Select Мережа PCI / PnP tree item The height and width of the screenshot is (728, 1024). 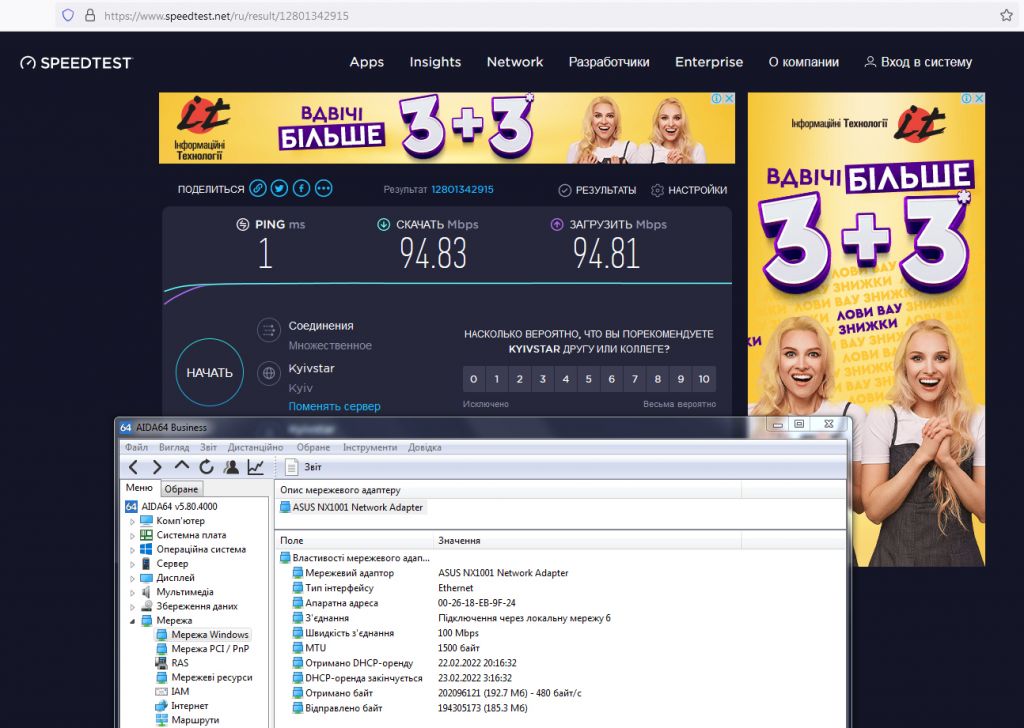pyautogui.click(x=203, y=649)
